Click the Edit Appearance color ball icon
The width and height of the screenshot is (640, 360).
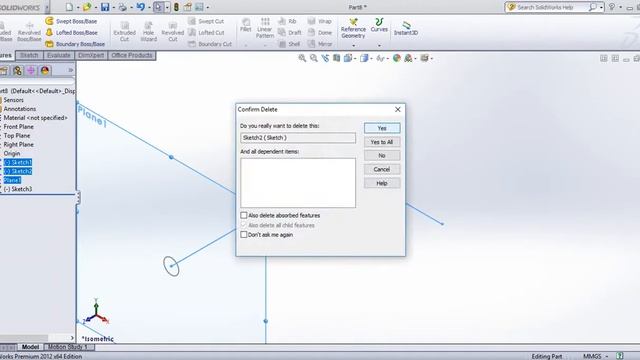click(396, 58)
